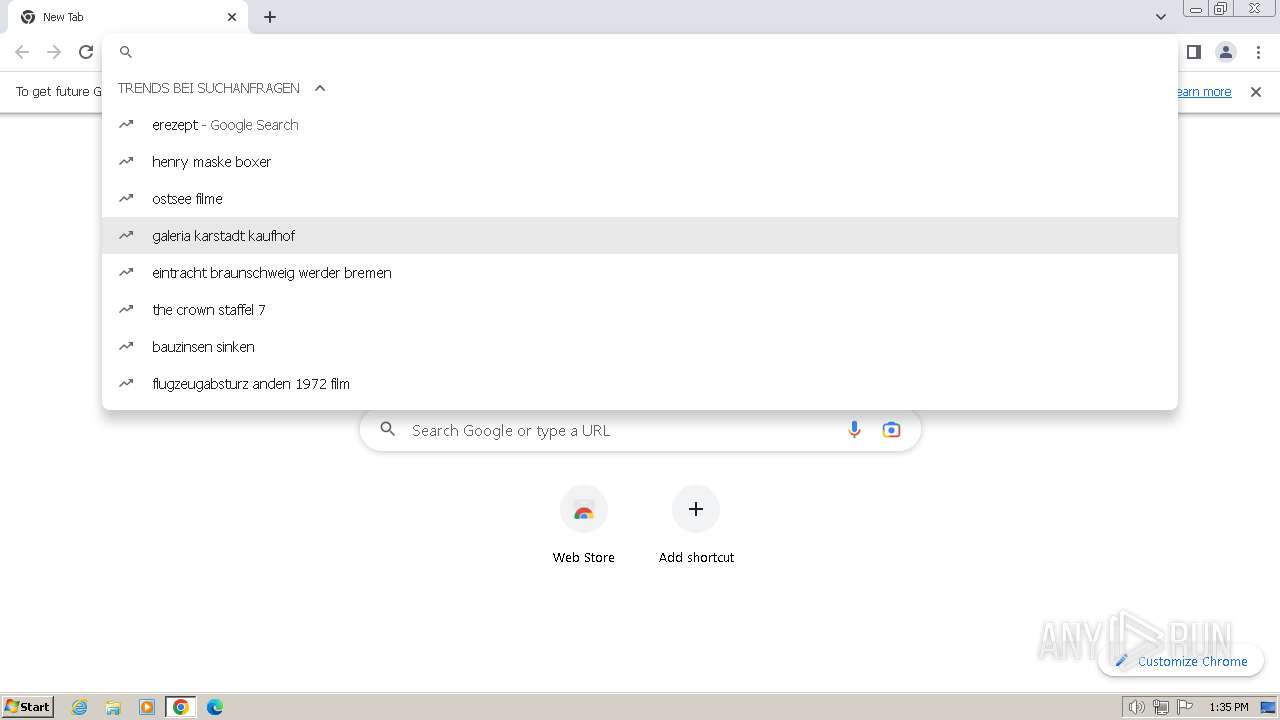
Task: Click the 1:35 PM clock
Action: coord(1229,707)
